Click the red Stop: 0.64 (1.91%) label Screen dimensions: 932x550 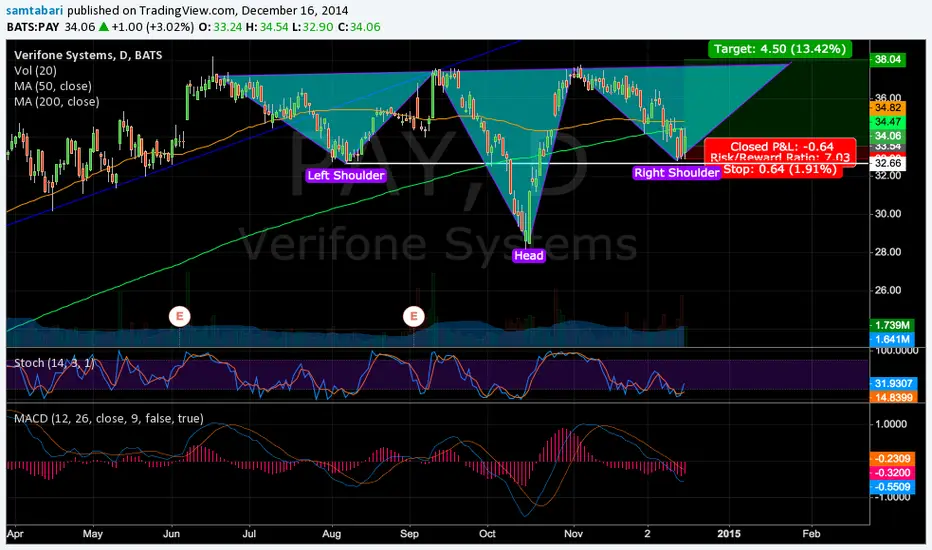(x=780, y=169)
